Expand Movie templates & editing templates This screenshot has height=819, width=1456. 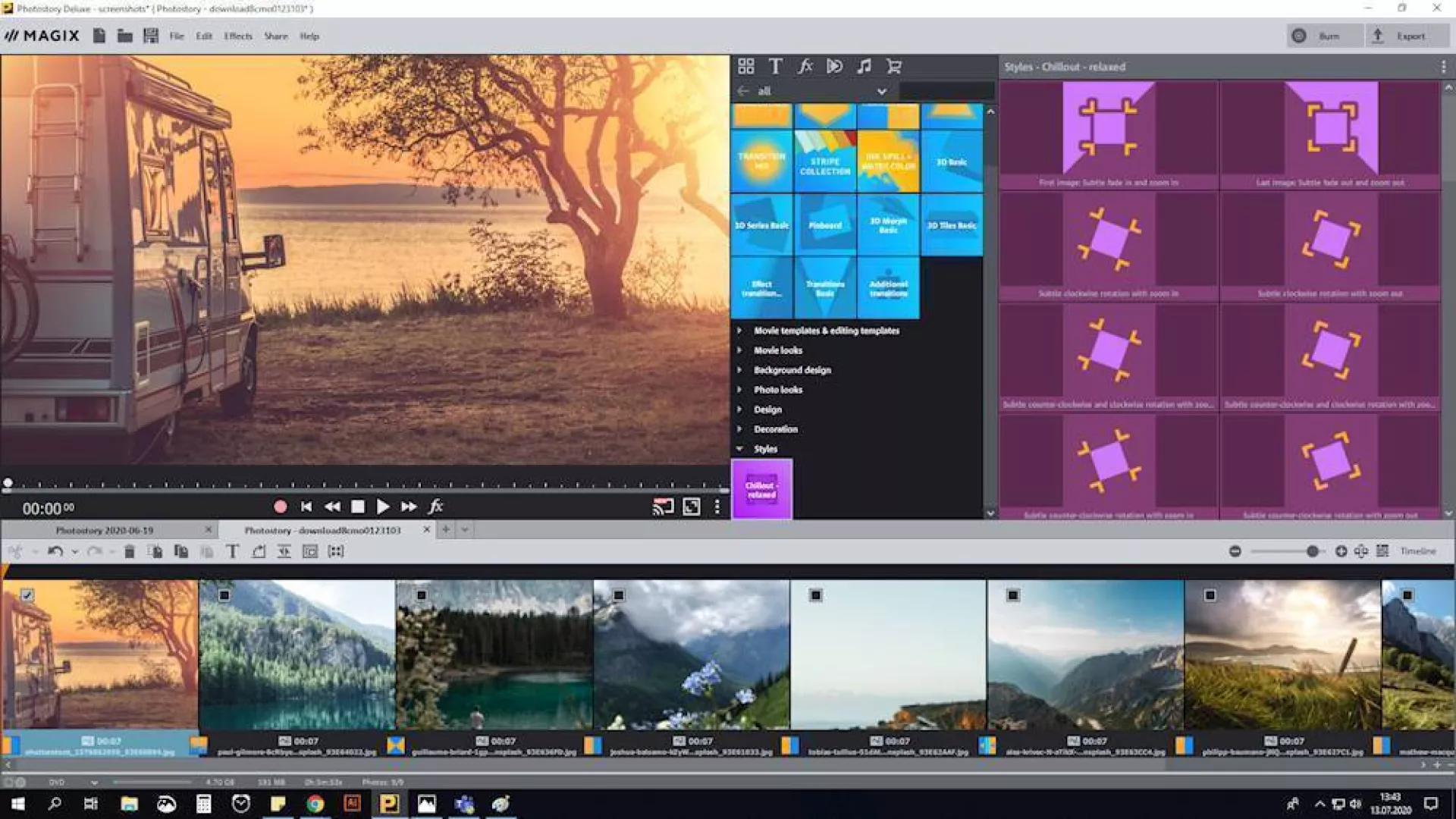pos(739,331)
